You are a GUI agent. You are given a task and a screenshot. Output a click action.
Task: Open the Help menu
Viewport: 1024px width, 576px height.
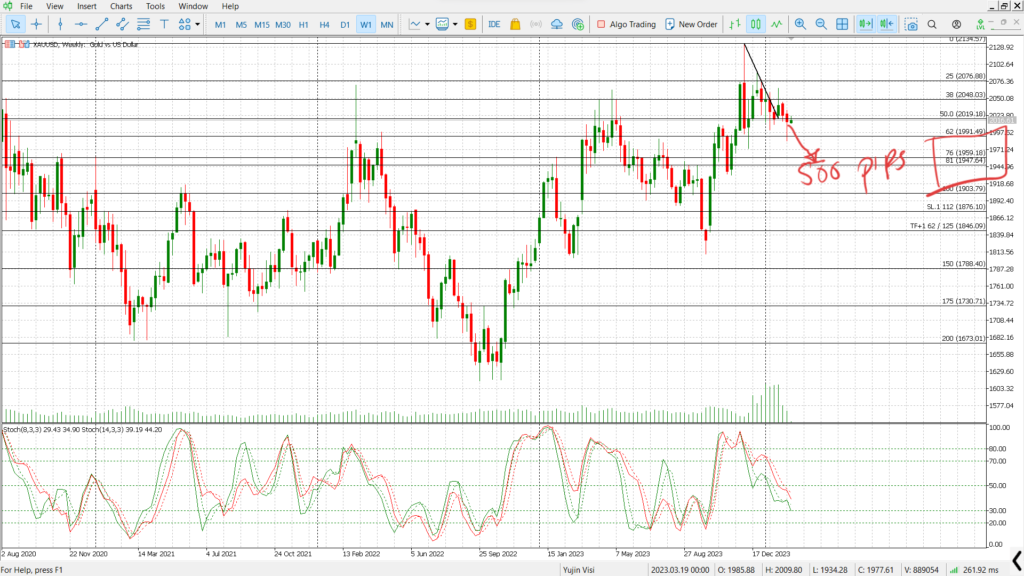(230, 6)
